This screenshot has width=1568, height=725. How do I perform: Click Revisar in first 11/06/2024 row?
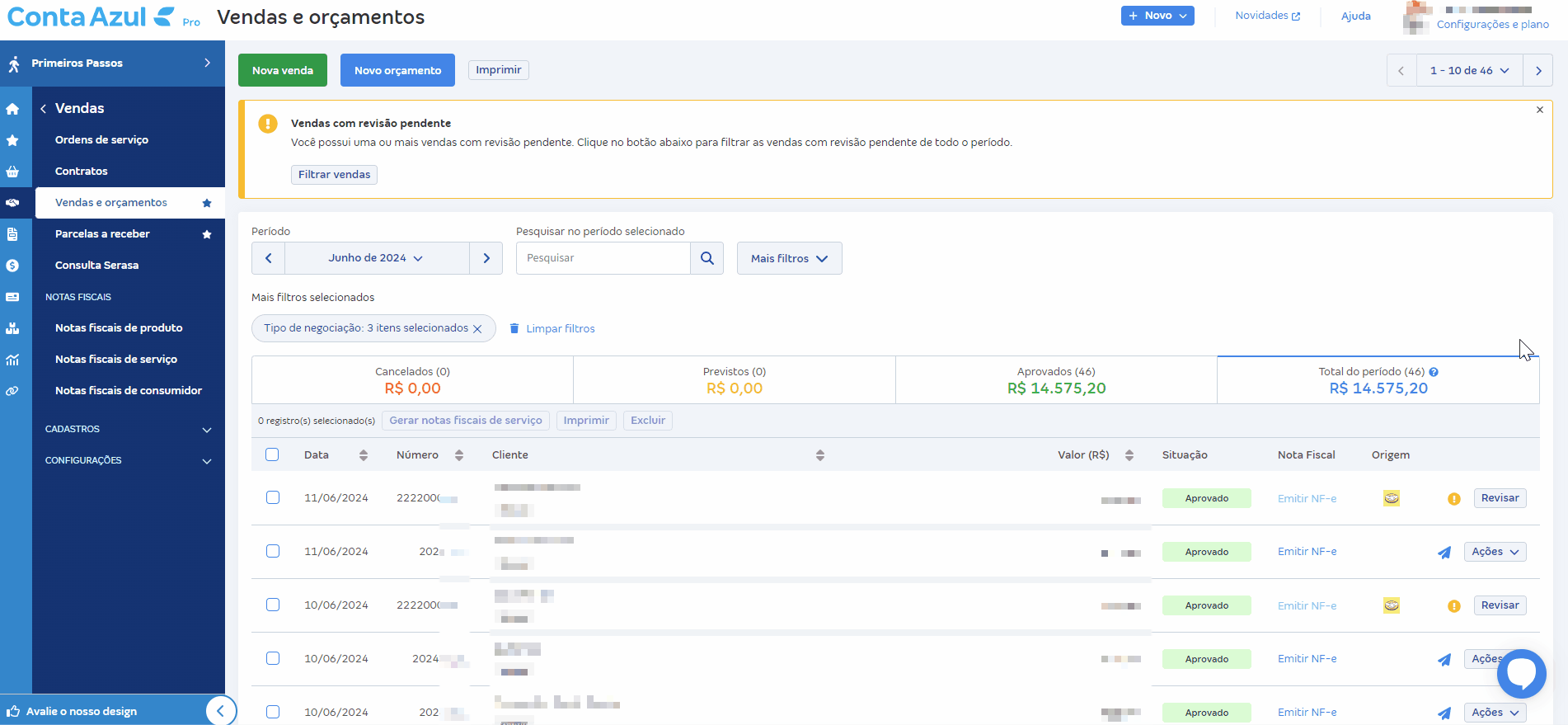coord(1500,498)
